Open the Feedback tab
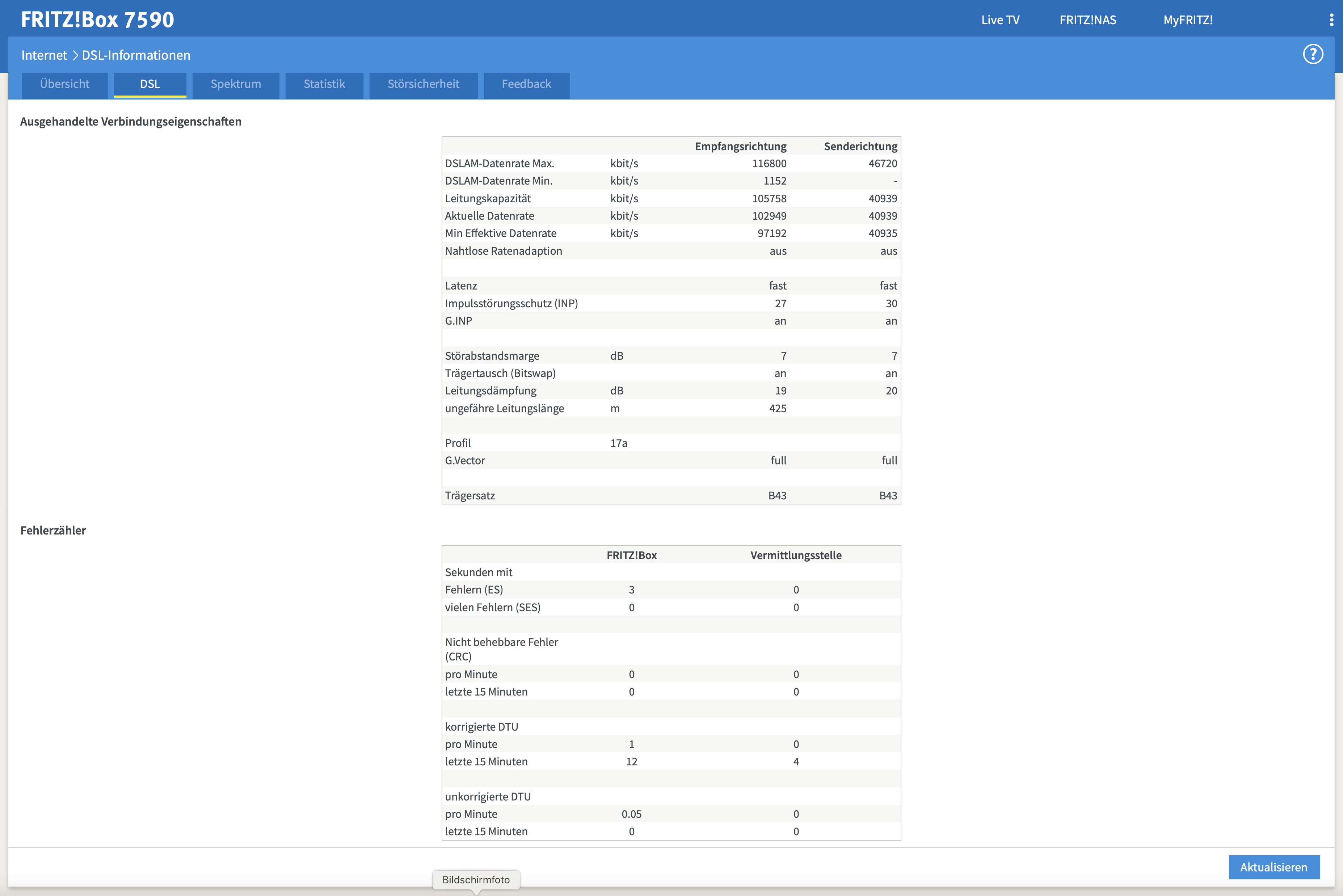The width and height of the screenshot is (1343, 896). pos(526,85)
